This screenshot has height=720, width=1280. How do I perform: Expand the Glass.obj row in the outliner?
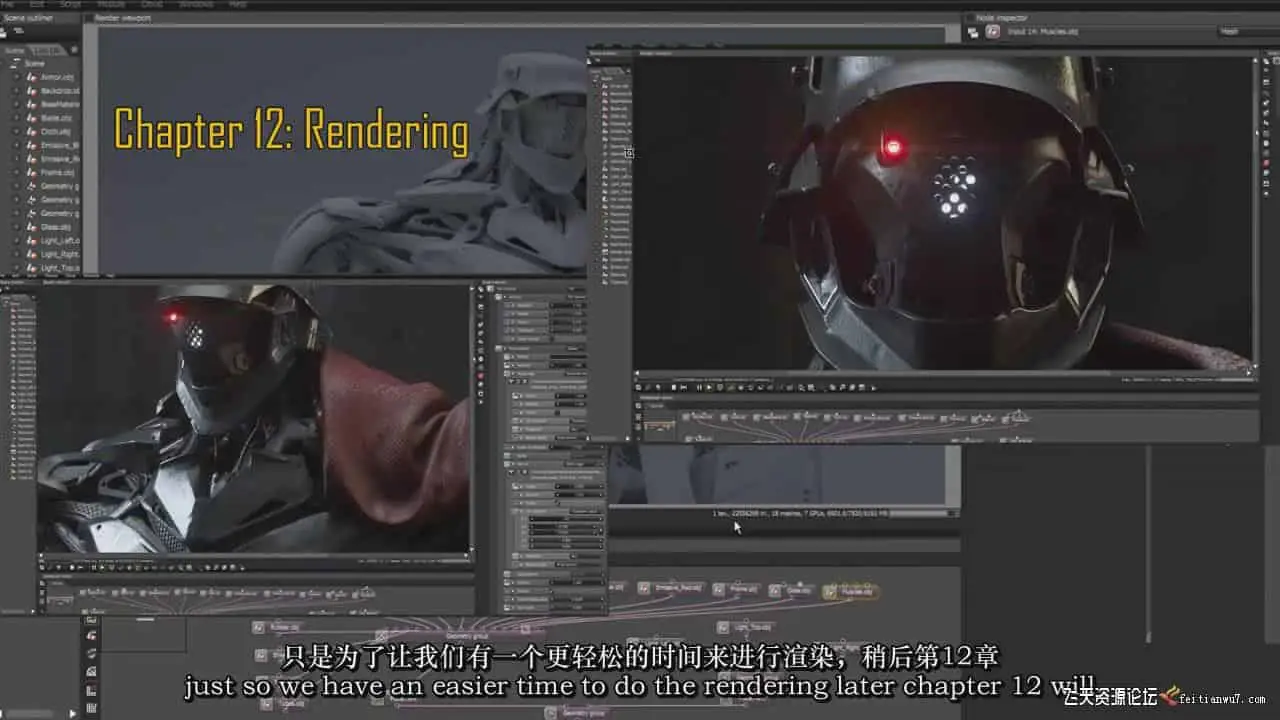(x=16, y=227)
